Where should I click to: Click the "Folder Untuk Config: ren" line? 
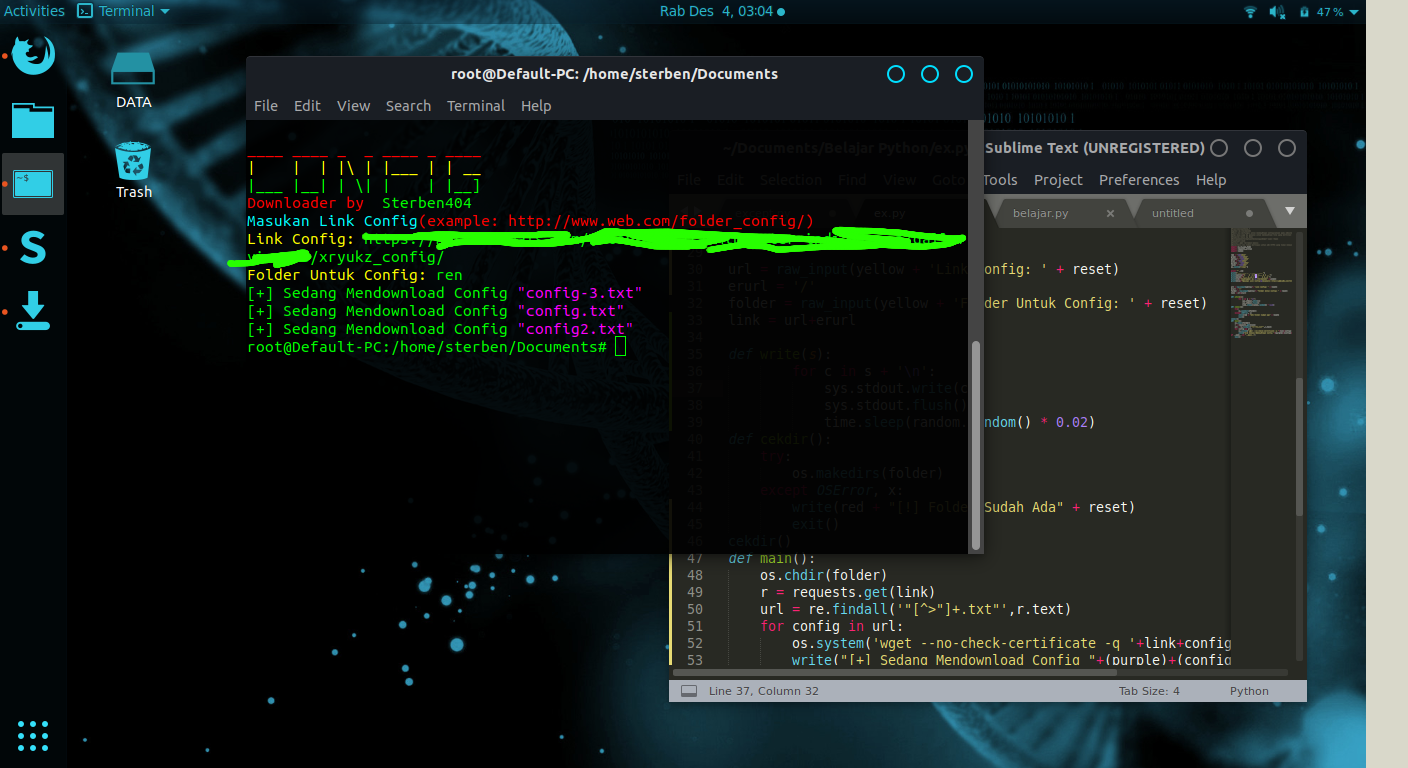tap(355, 275)
